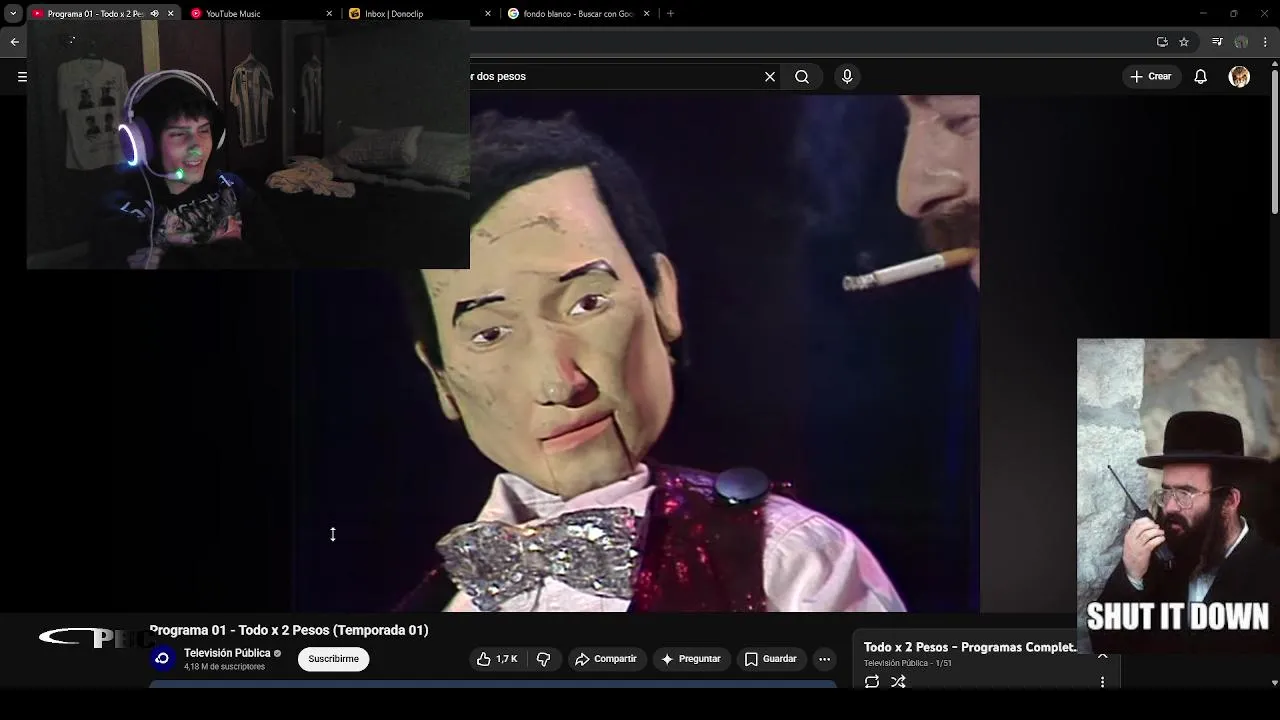
Task: Like the video (1,7 K)
Action: click(498, 659)
